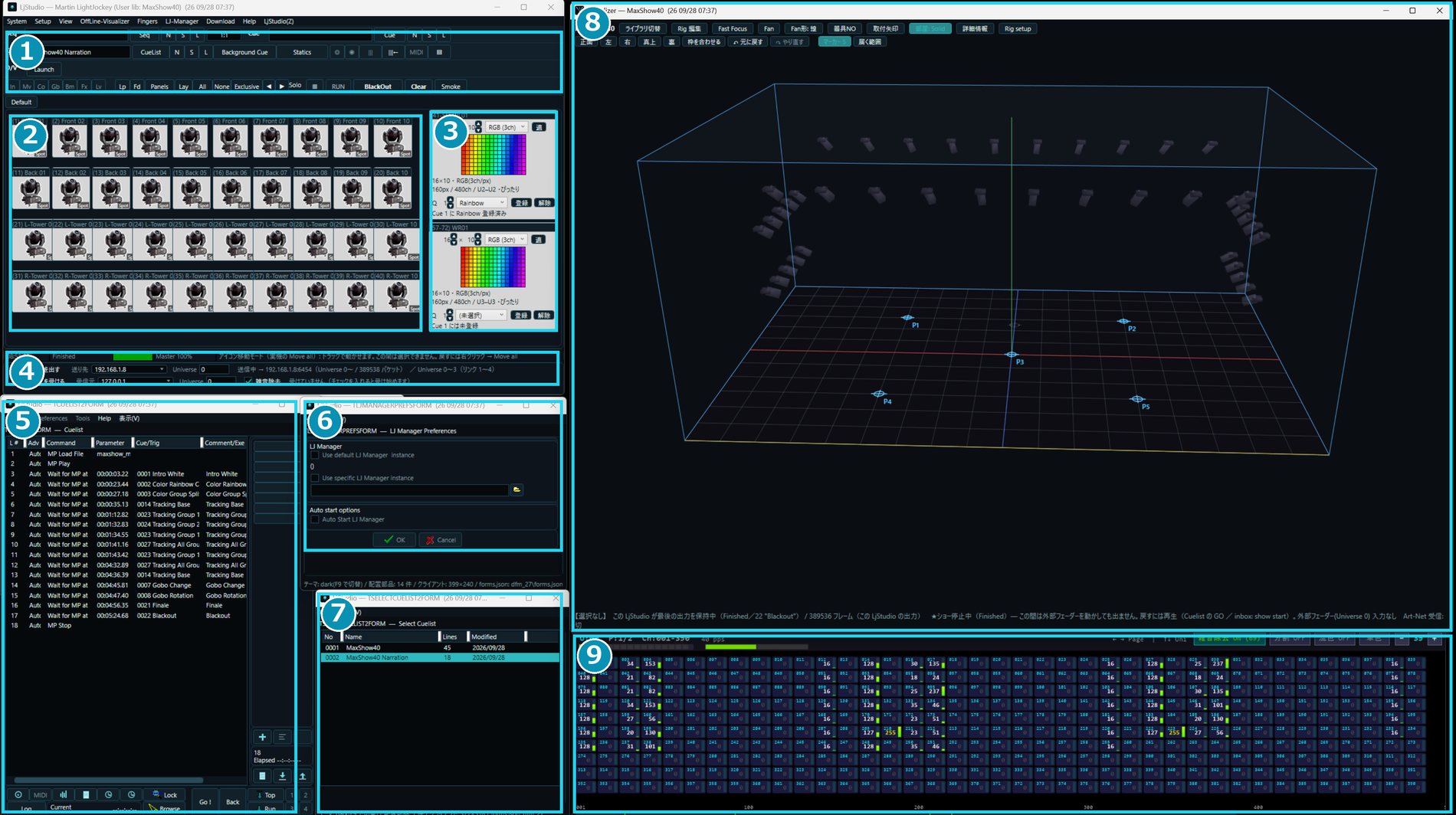Add a cuelist line with the plus icon

262,737
